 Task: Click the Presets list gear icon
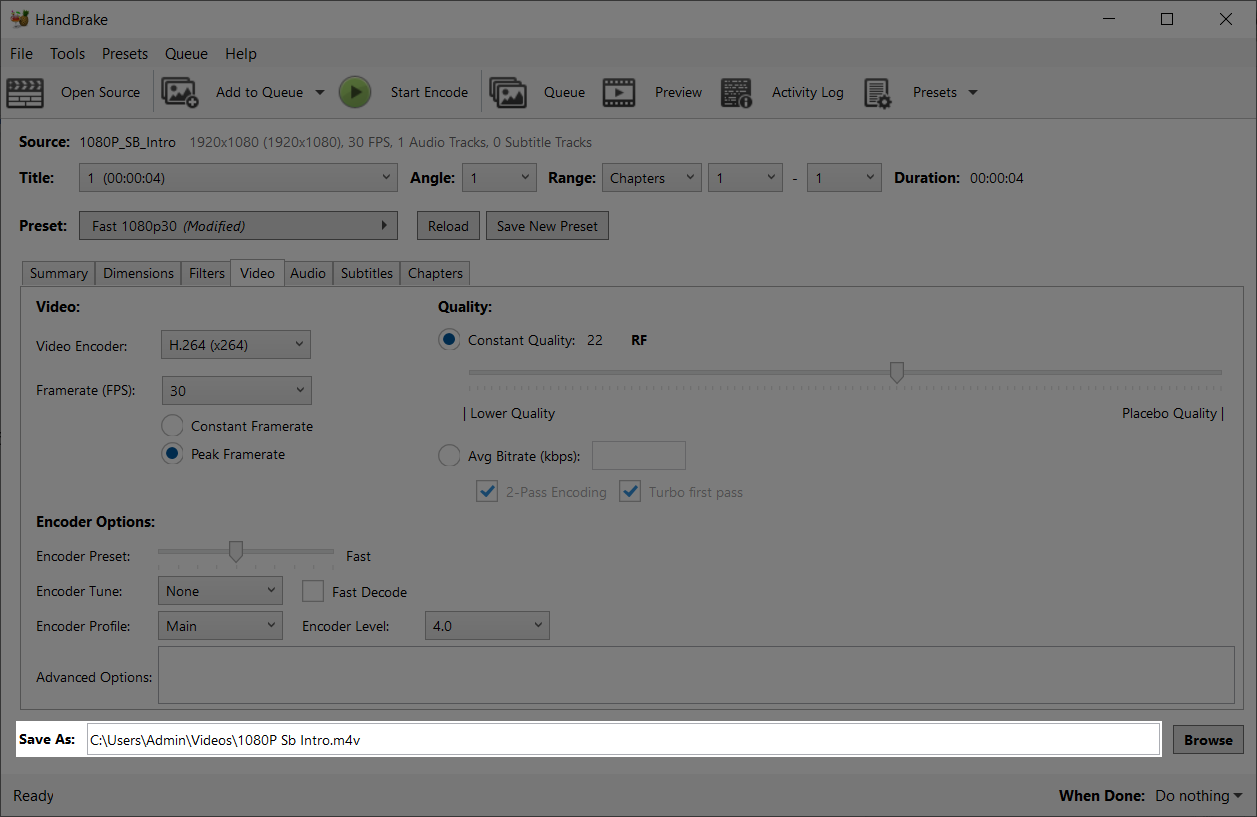pos(878,93)
